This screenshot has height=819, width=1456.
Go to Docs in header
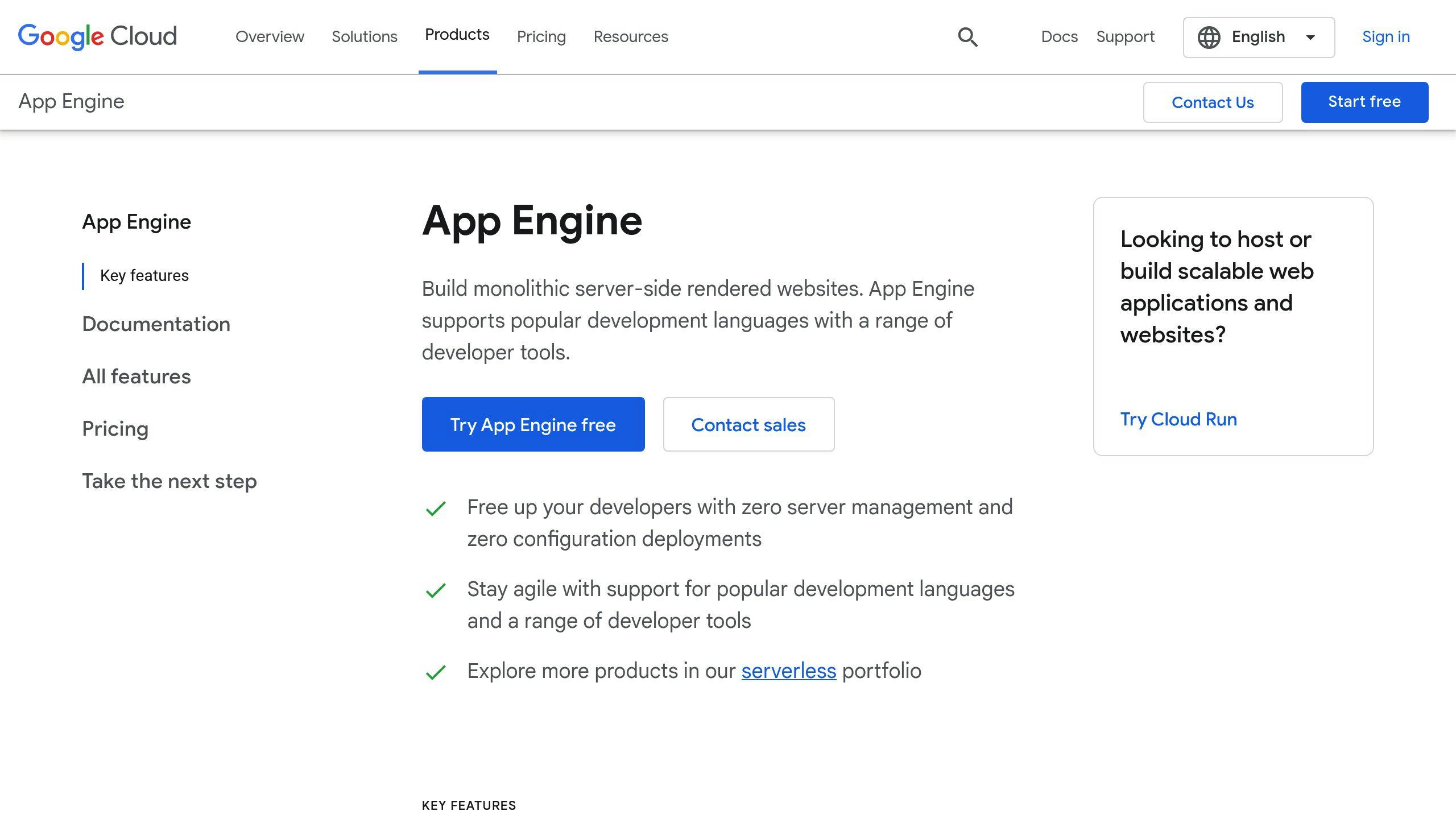tap(1059, 37)
